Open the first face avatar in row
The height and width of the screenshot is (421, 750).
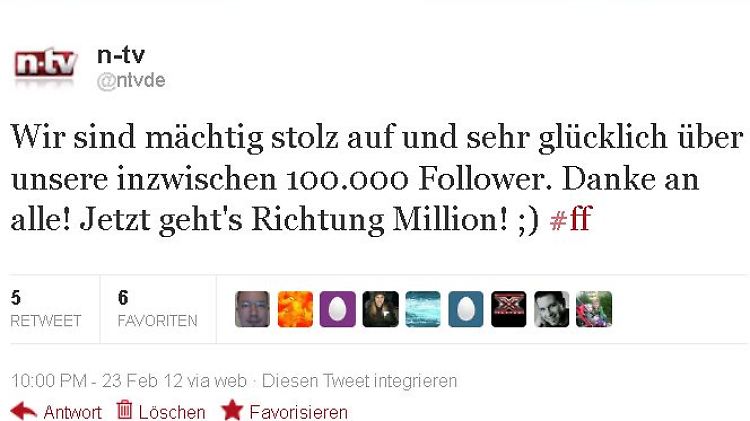[253, 309]
